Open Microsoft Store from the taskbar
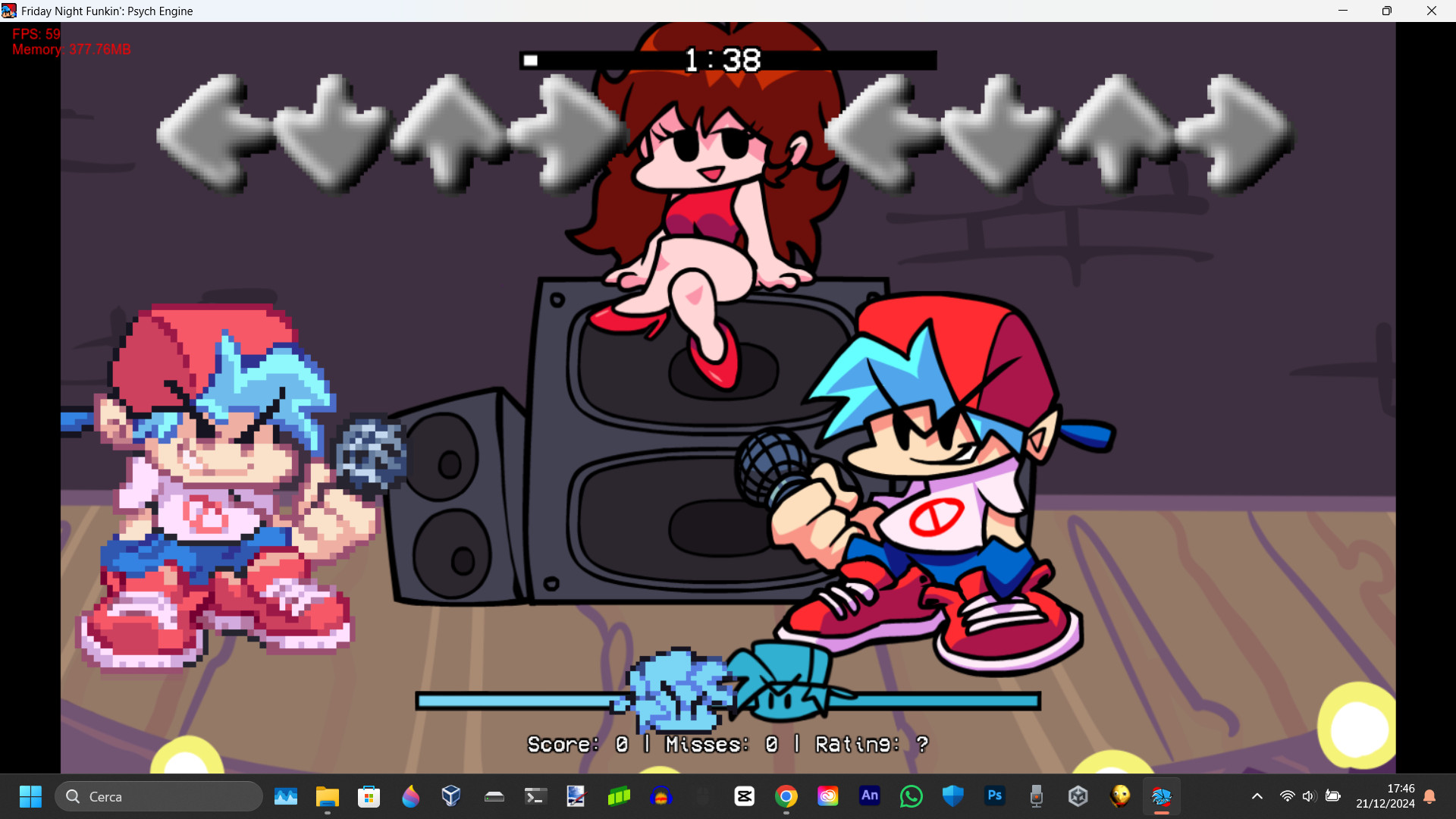The image size is (1456, 819). [369, 796]
